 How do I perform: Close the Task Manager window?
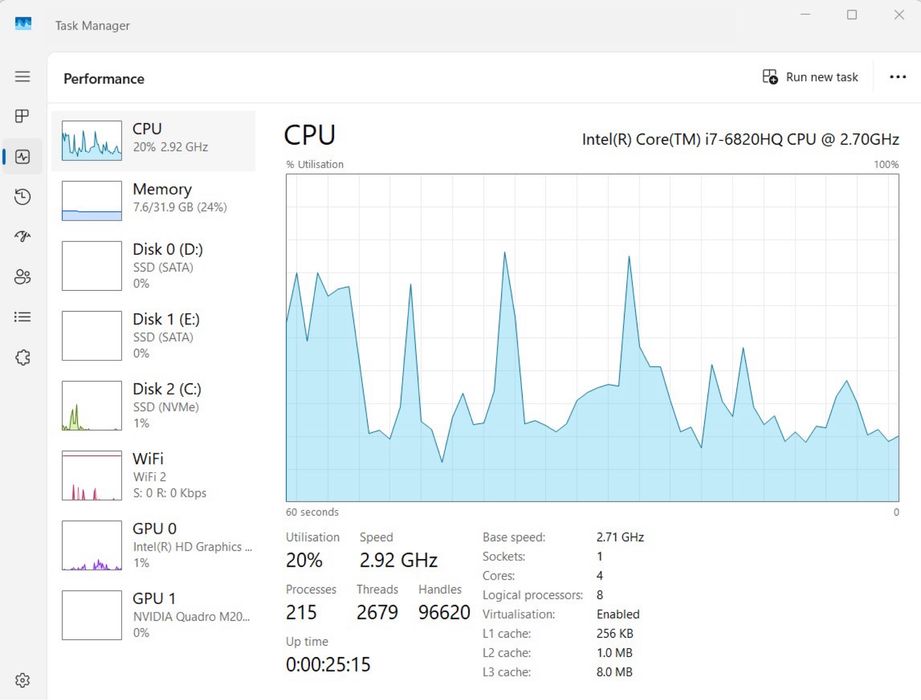[x=899, y=14]
